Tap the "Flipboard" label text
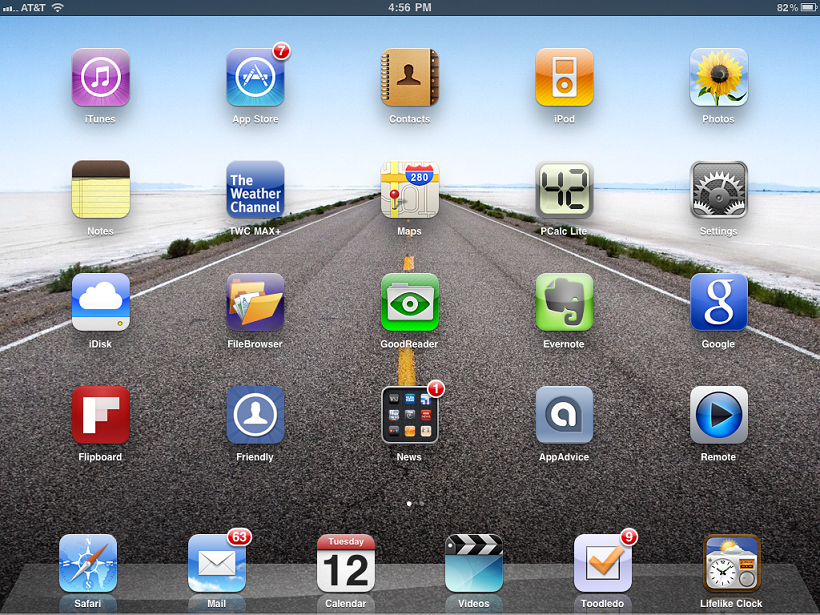This screenshot has width=820, height=615. [100, 457]
